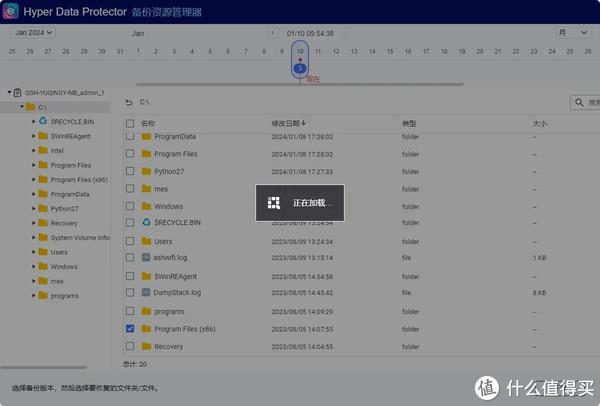The width and height of the screenshot is (600, 406).
Task: Click the previous timestamp arrow
Action: point(273,33)
